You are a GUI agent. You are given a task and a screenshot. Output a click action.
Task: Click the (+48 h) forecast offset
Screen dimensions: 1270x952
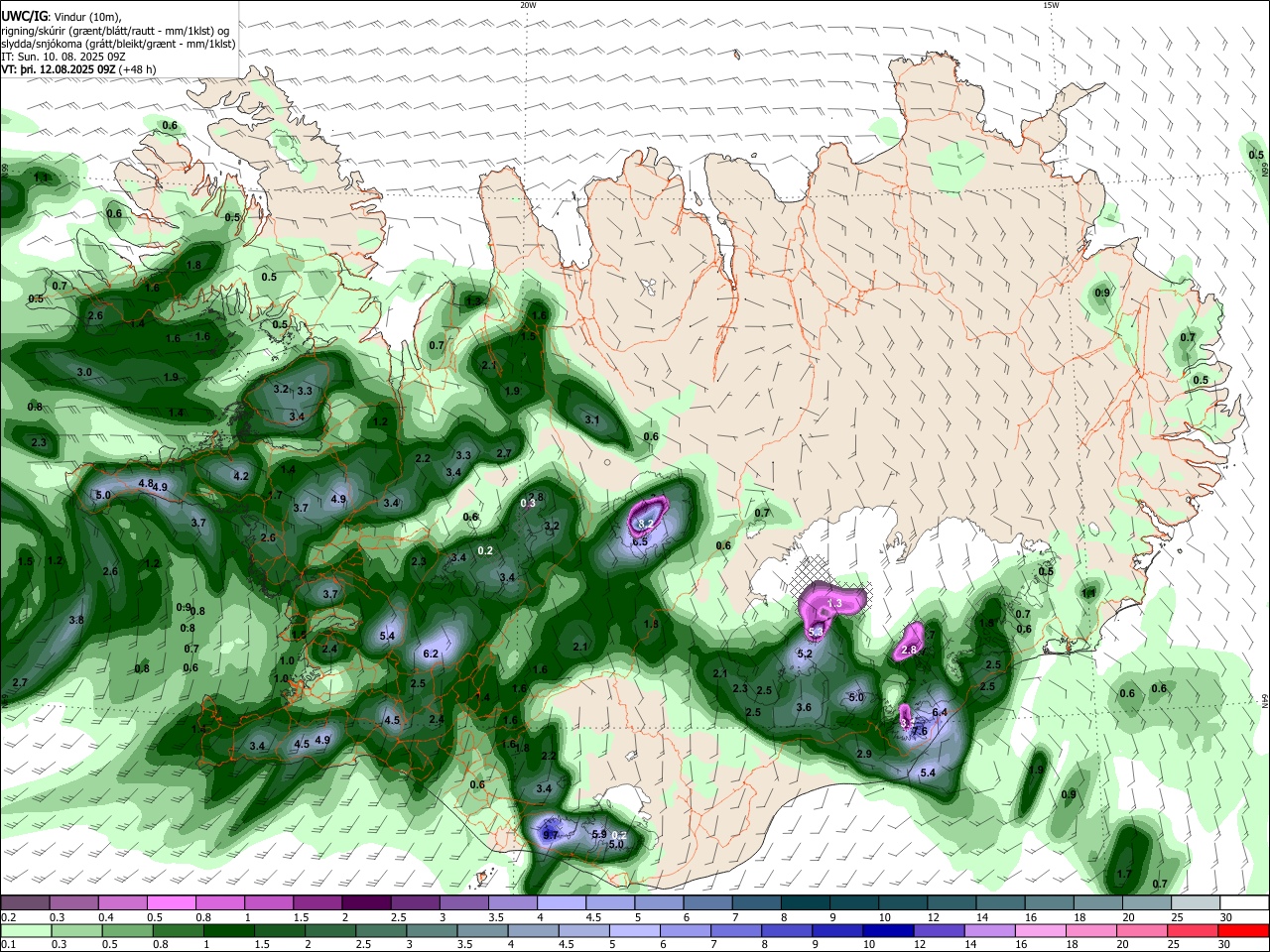tap(137, 69)
